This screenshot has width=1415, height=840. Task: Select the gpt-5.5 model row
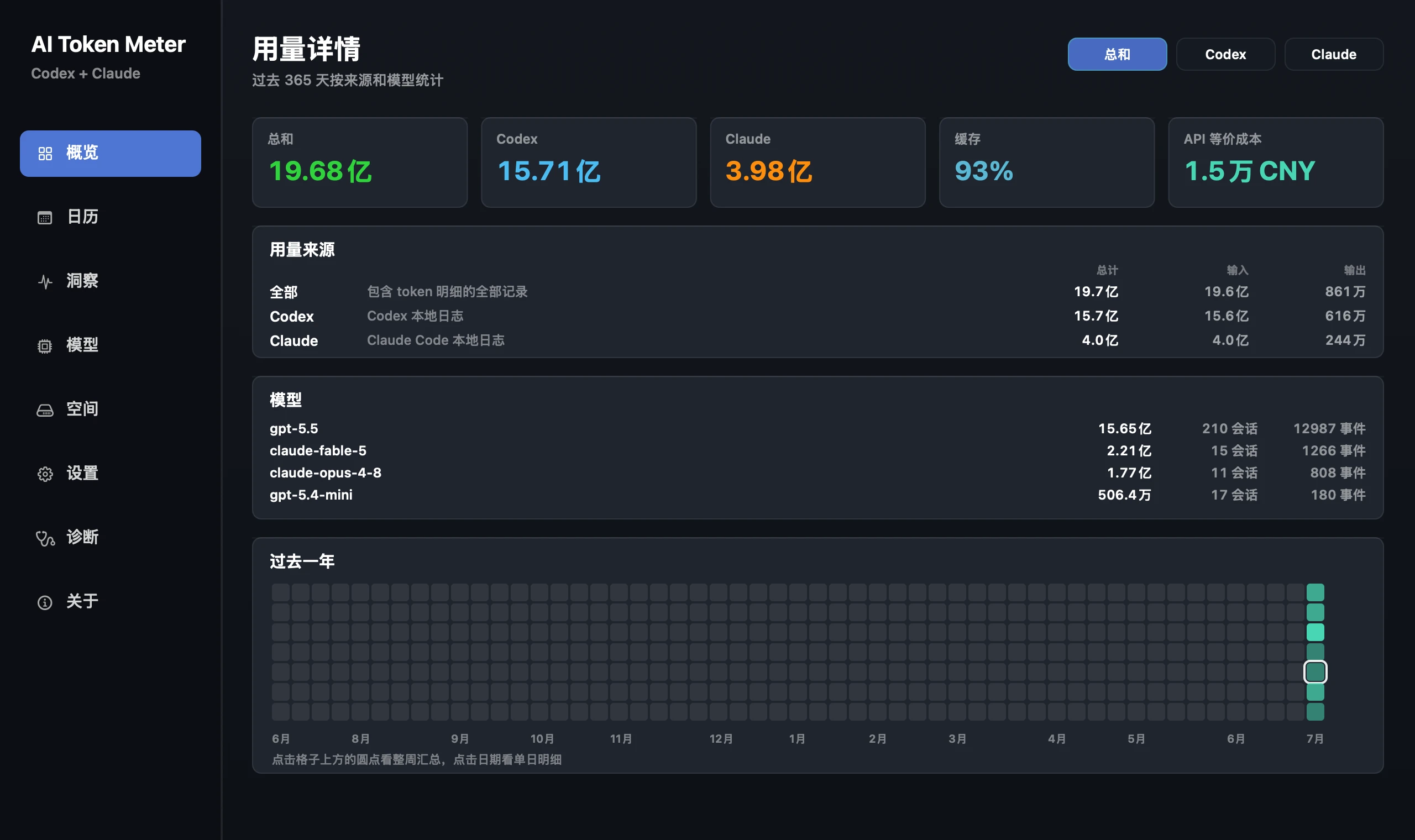[818, 428]
